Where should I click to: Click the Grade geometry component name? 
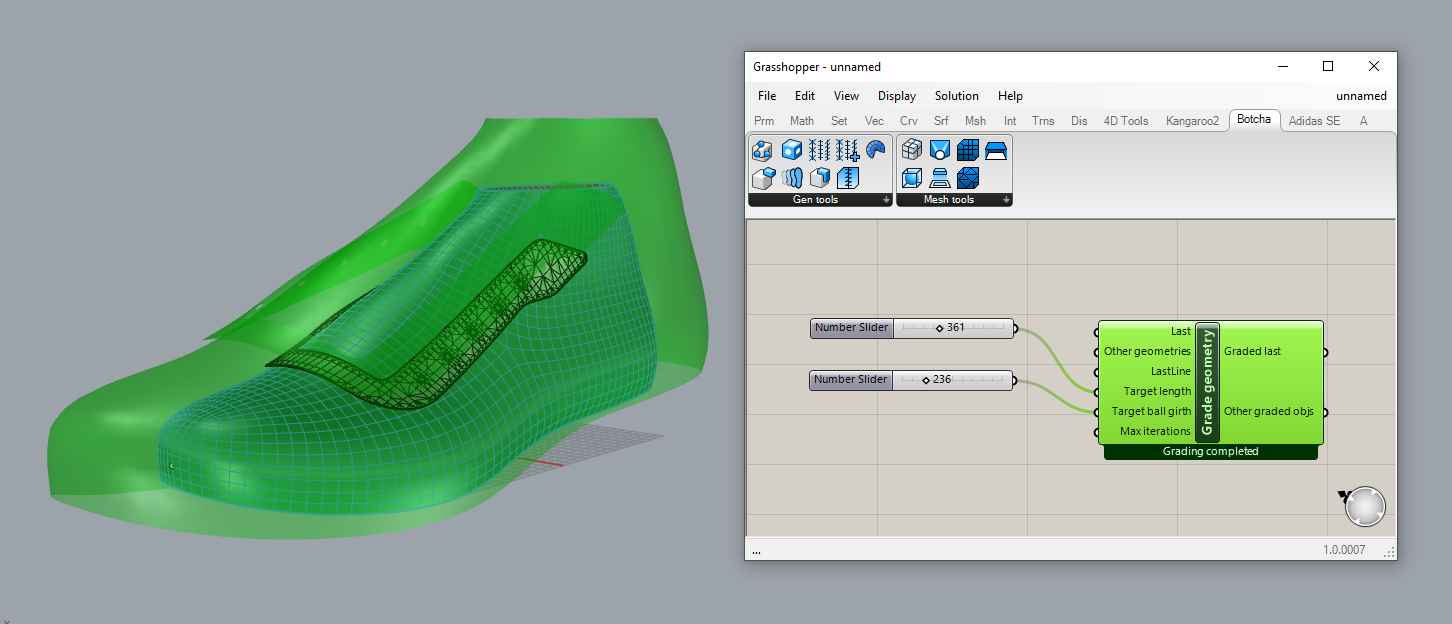(1207, 382)
